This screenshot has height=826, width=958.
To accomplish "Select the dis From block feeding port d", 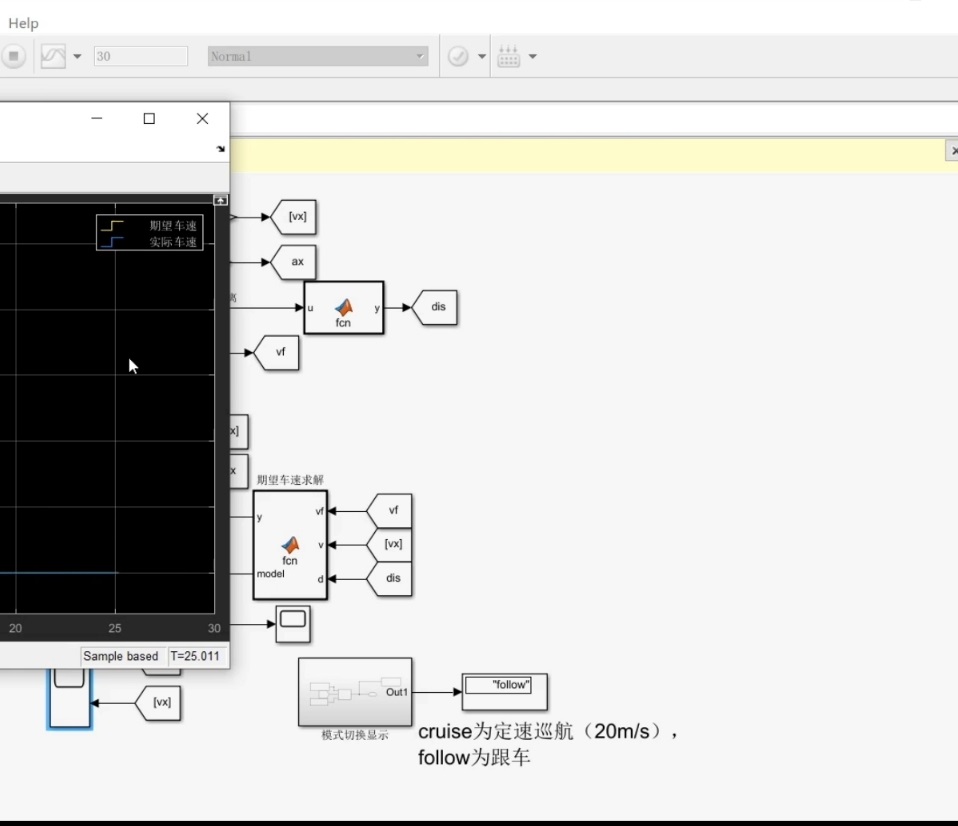I will [389, 579].
